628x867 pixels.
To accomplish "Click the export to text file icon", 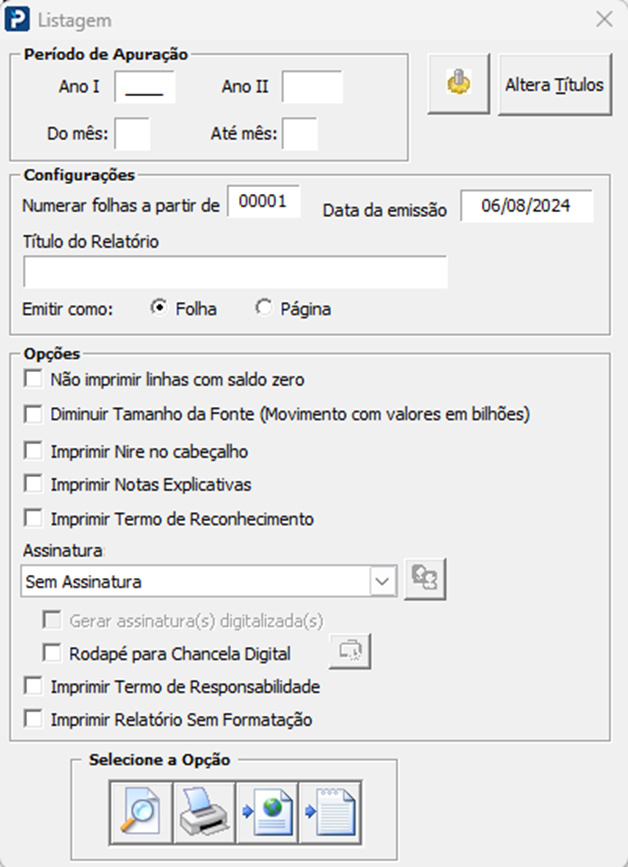I will tap(330, 812).
